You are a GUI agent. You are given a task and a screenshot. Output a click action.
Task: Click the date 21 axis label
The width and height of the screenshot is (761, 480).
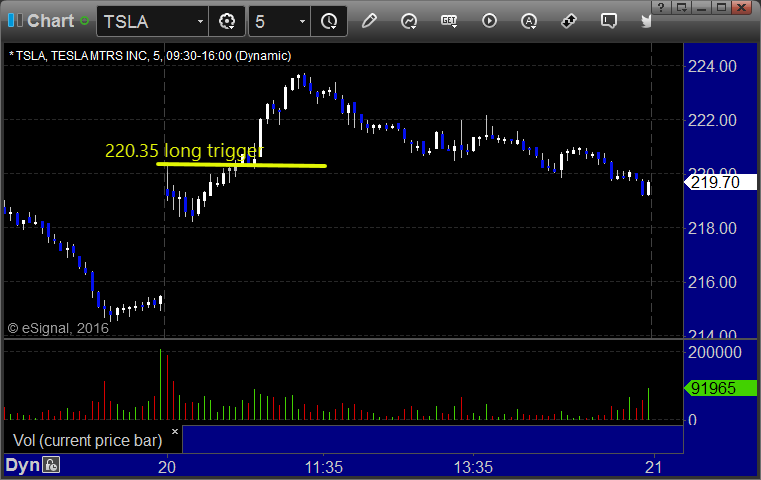click(x=654, y=467)
